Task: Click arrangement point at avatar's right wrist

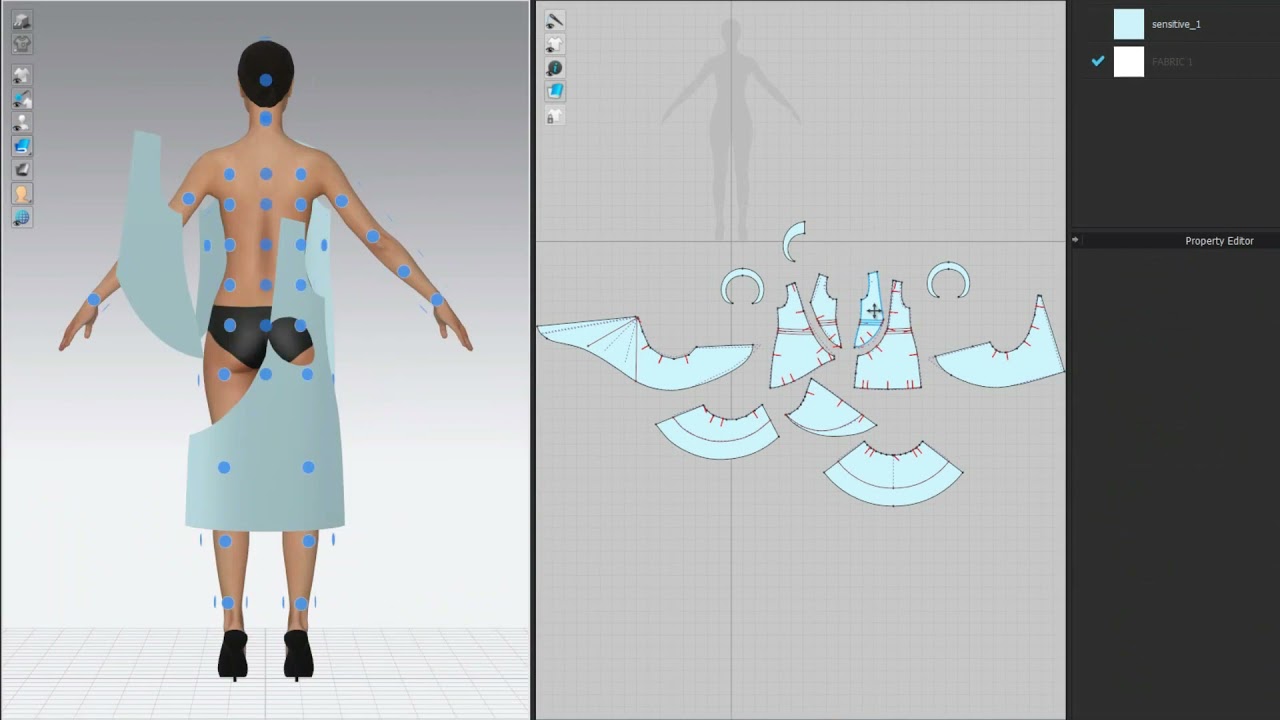Action: pyautogui.click(x=437, y=299)
